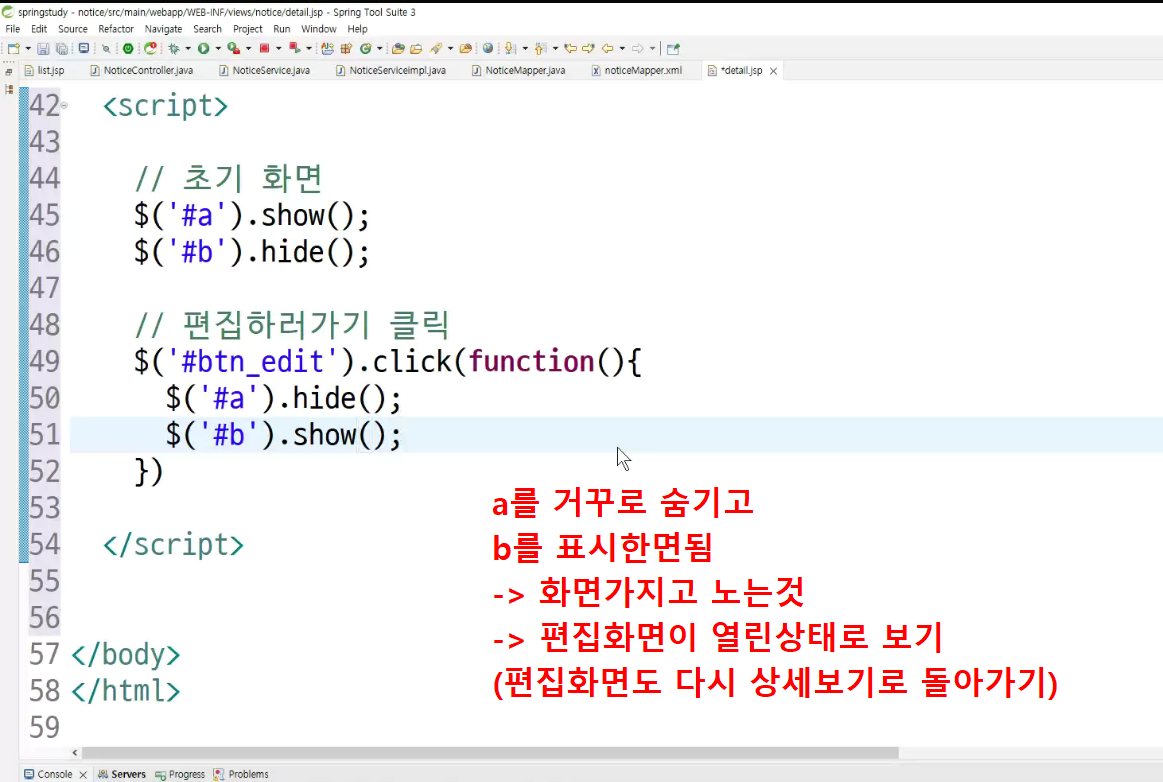Click the Pin Editor icon
The height and width of the screenshot is (782, 1163).
click(673, 48)
